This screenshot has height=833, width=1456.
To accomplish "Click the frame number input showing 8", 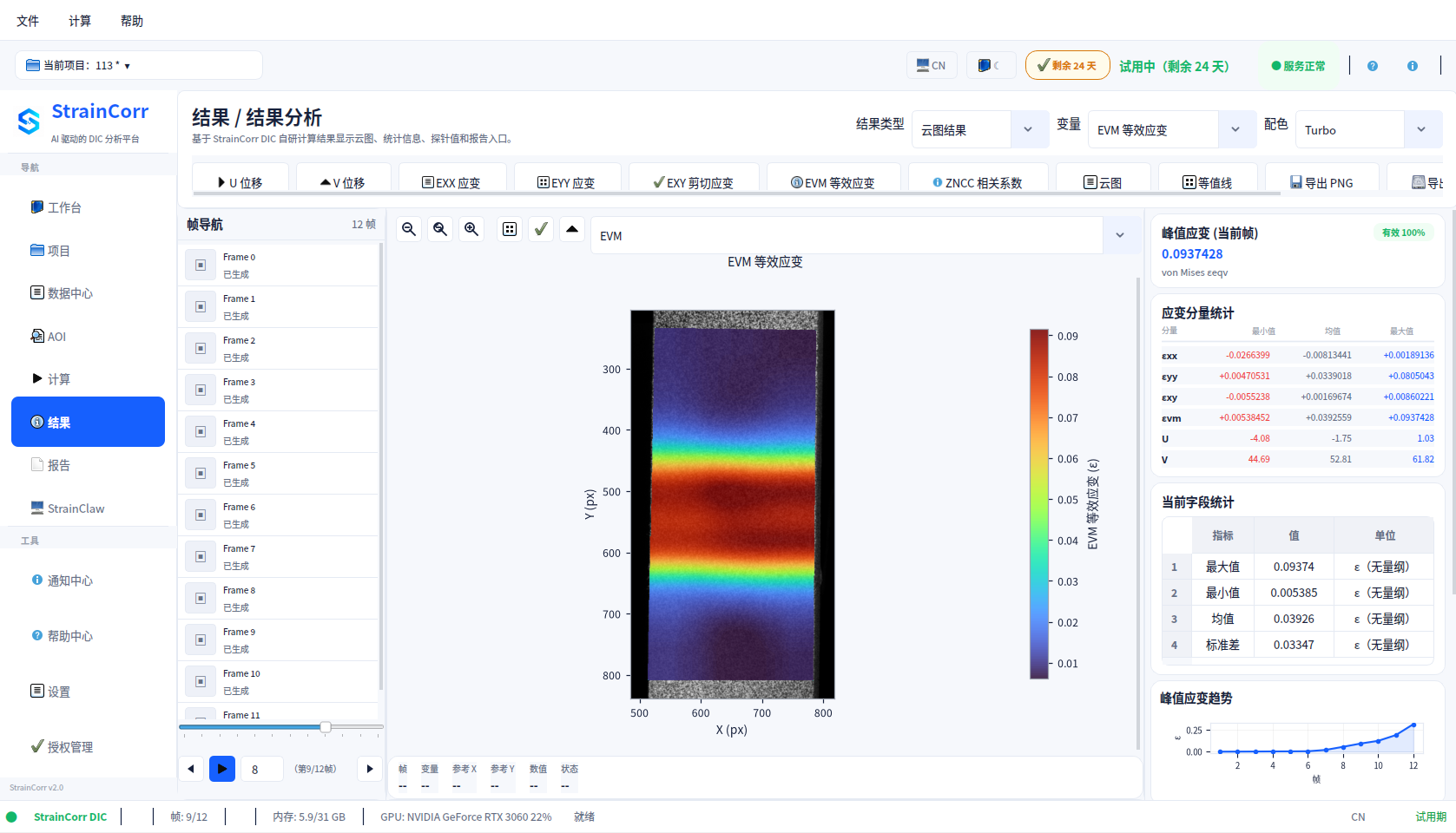I will point(261,769).
